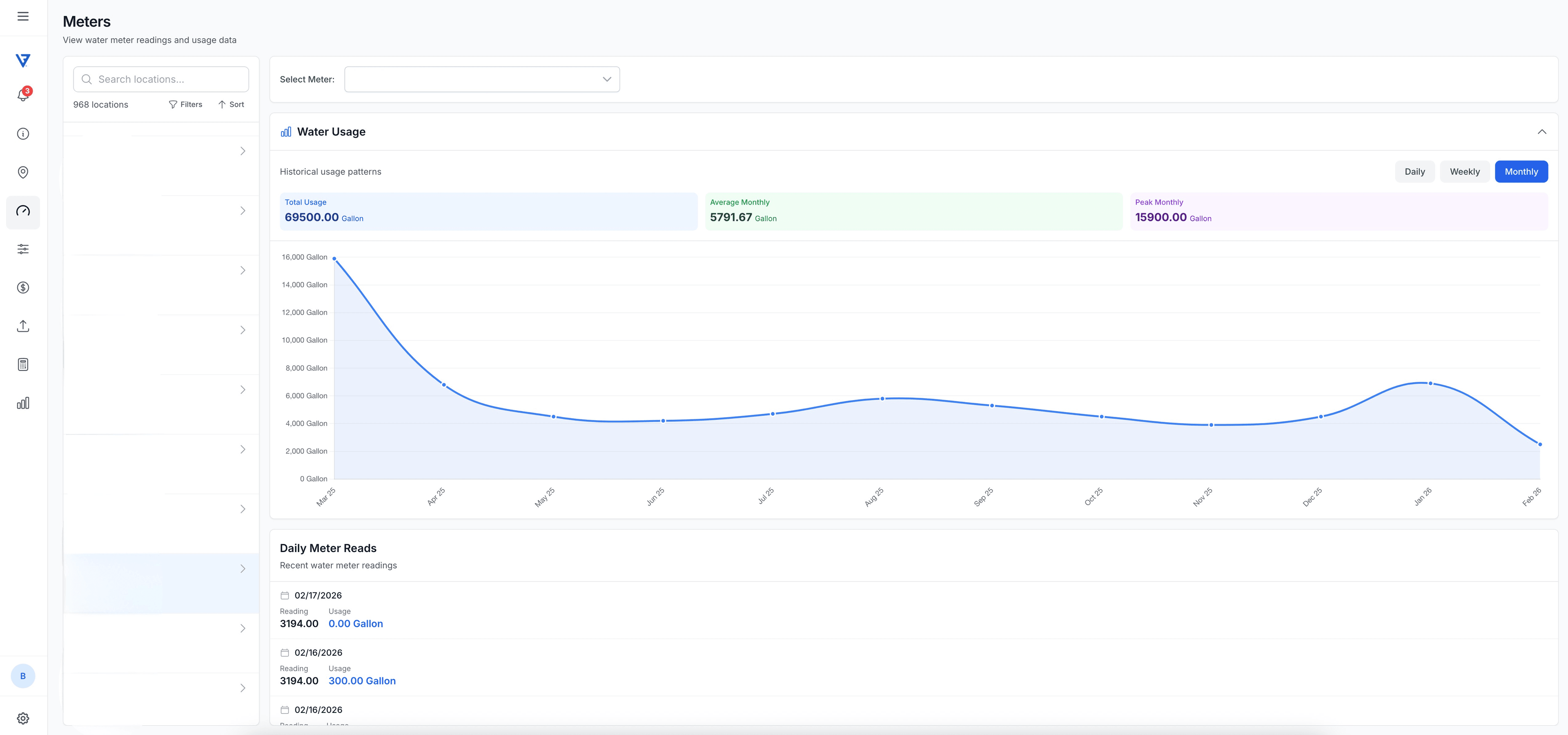Screen dimensions: 1568x735
Task: Expand the first location row chevron
Action: coord(243,150)
